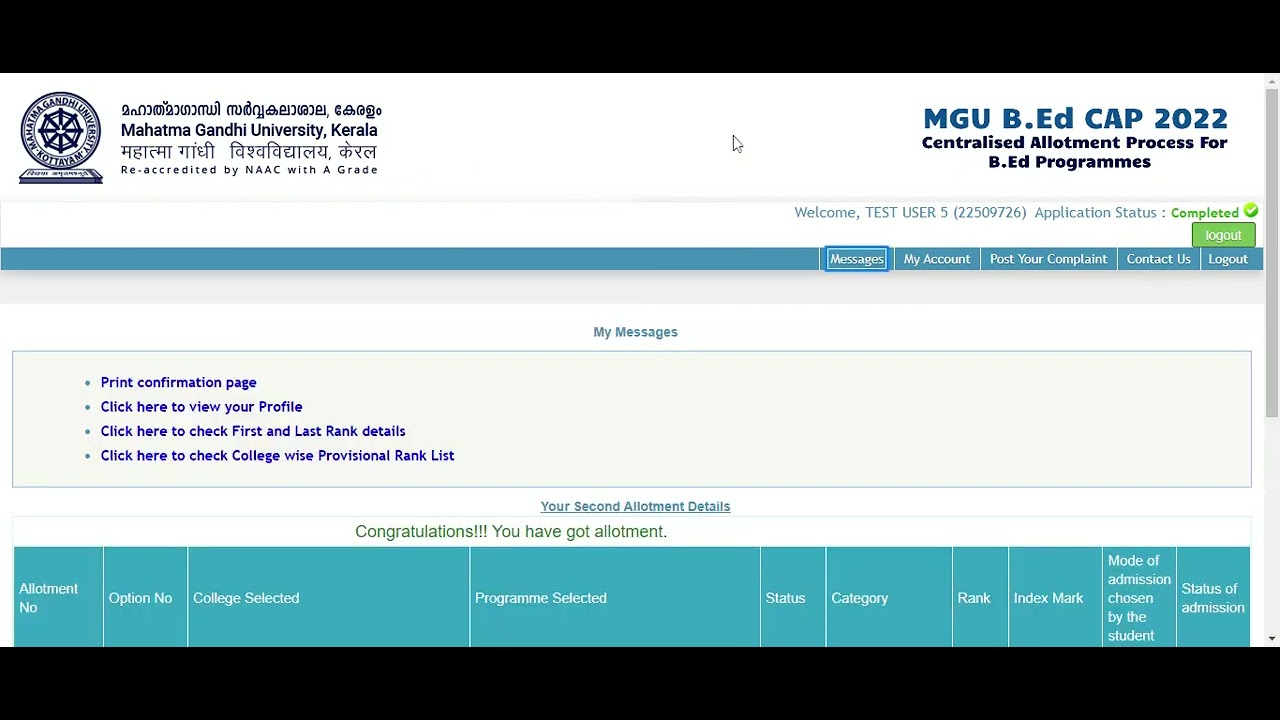Check First and Last Rank details link
1280x720 pixels.
253,431
